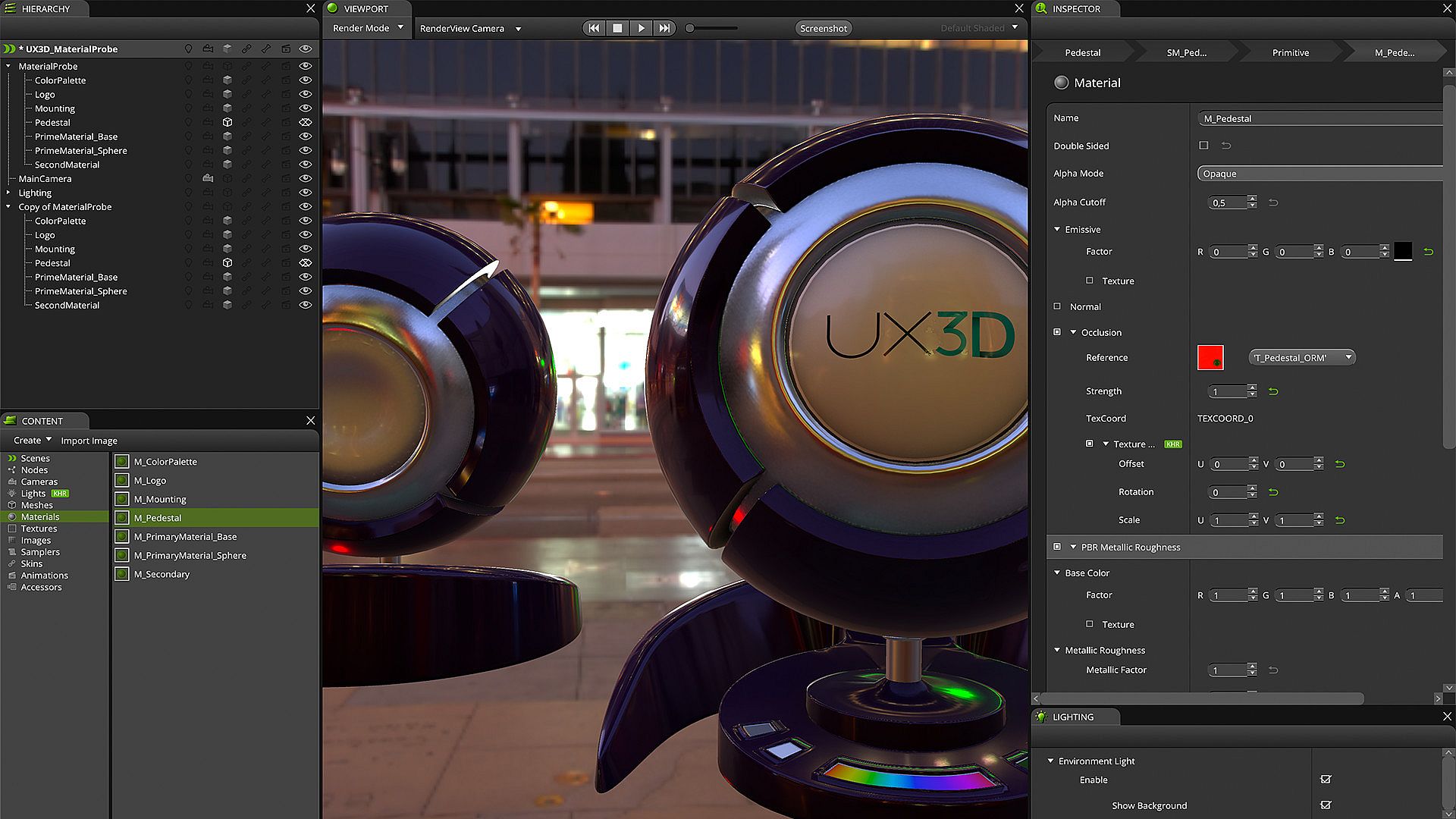Enable the Double Sided checkbox
Image resolution: width=1456 pixels, height=819 pixels.
click(1203, 146)
